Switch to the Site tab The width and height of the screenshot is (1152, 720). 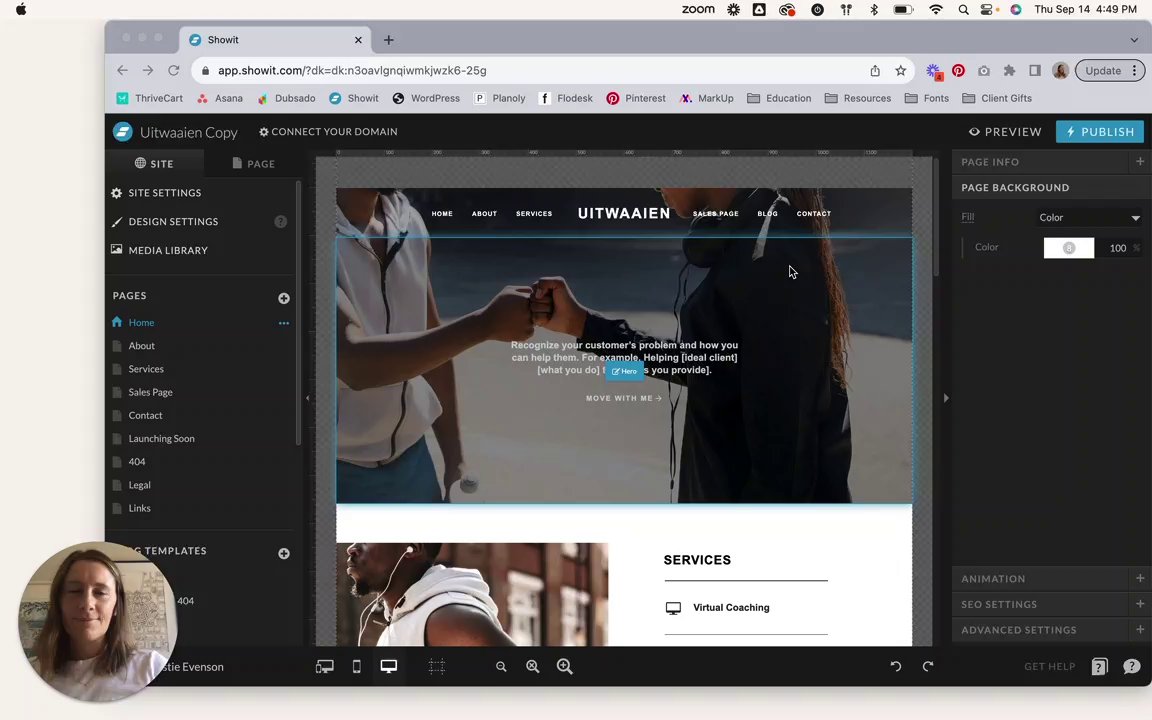(x=154, y=164)
